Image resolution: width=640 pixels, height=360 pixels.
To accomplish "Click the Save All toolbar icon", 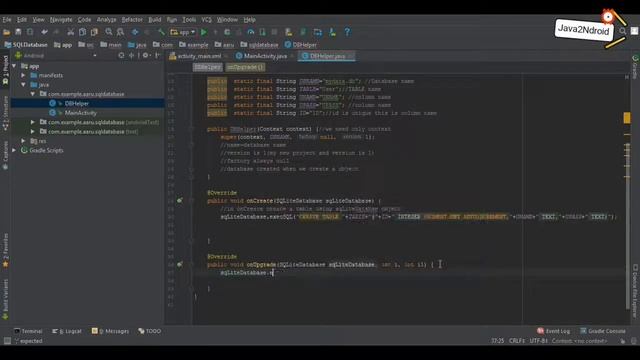I will click(18, 32).
